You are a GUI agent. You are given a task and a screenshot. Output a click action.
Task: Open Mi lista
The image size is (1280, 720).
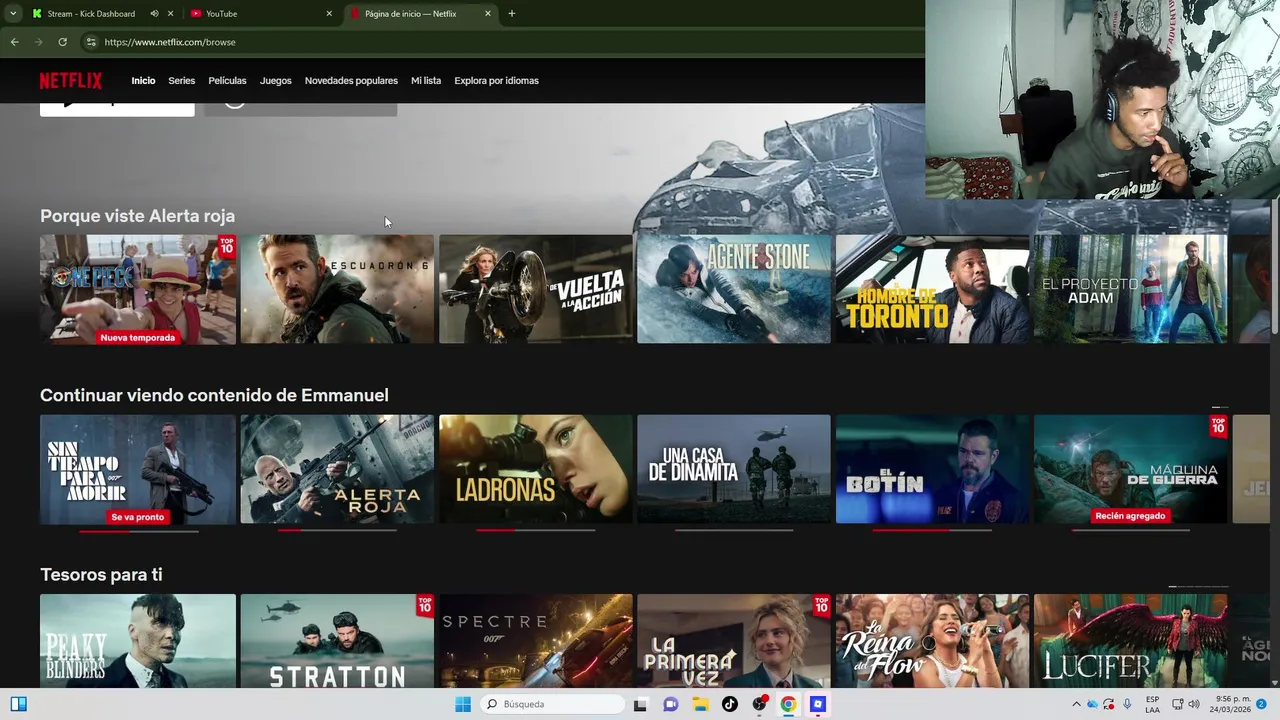pyautogui.click(x=426, y=81)
